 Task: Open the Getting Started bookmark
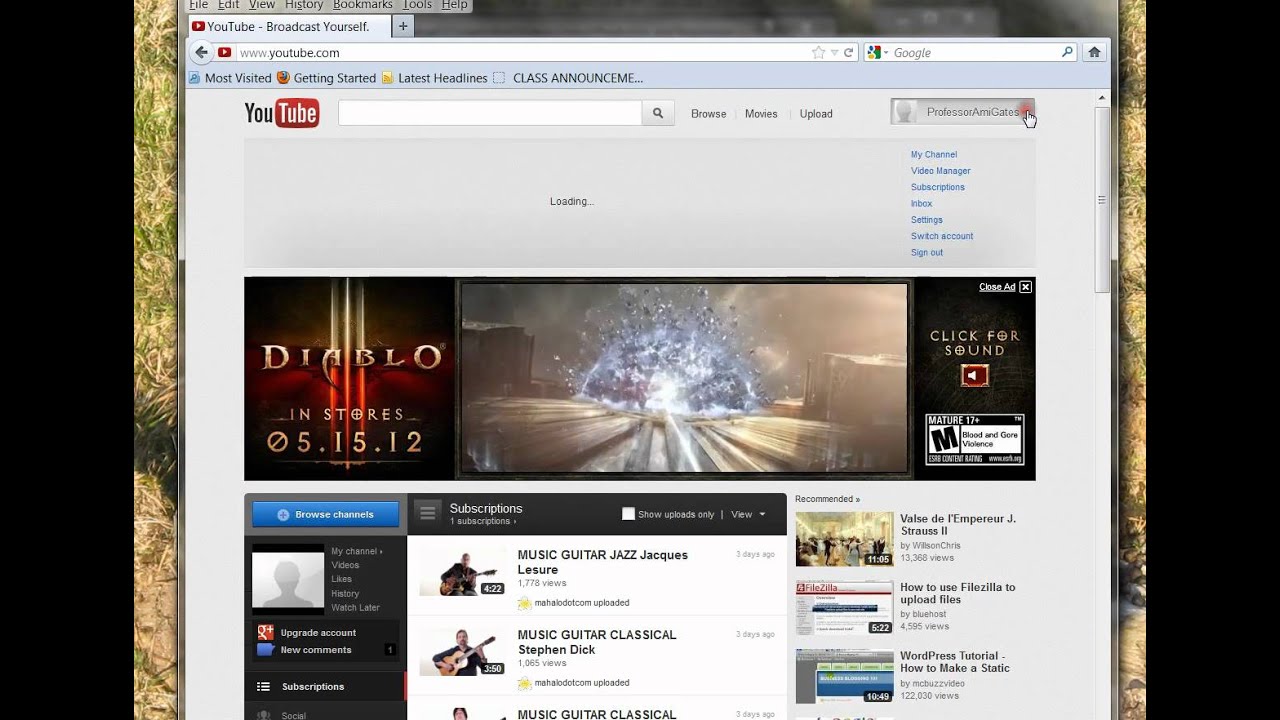tap(326, 78)
